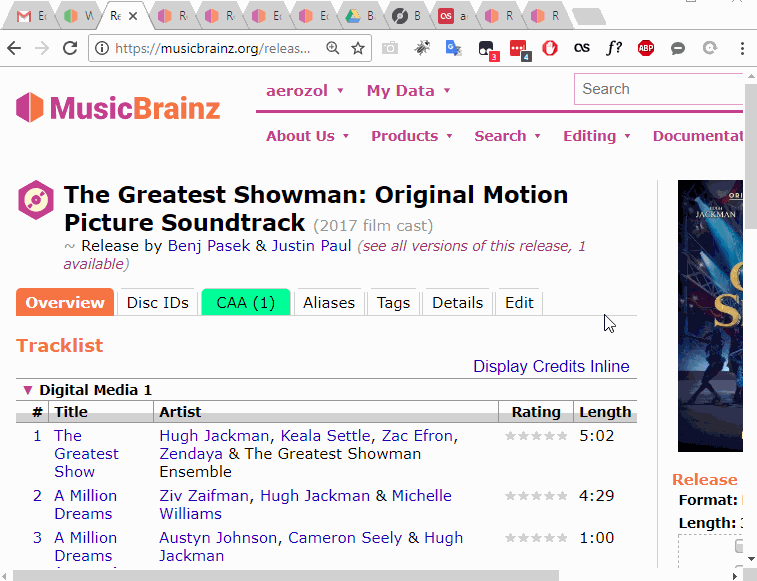The height and width of the screenshot is (581, 757).
Task: Open the My Data dropdown
Action: [408, 91]
